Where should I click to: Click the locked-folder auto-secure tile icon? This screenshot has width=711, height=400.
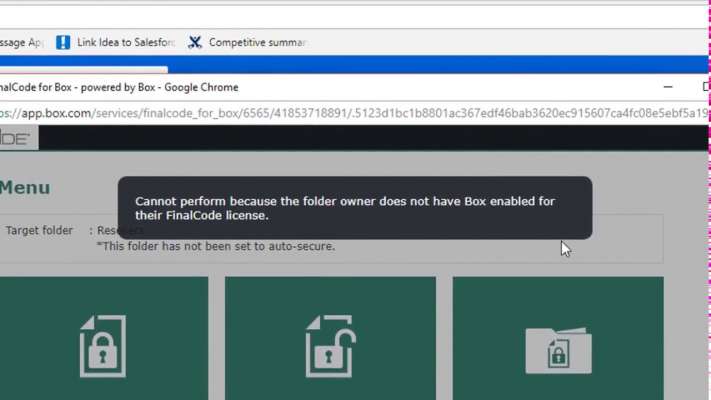click(x=558, y=351)
